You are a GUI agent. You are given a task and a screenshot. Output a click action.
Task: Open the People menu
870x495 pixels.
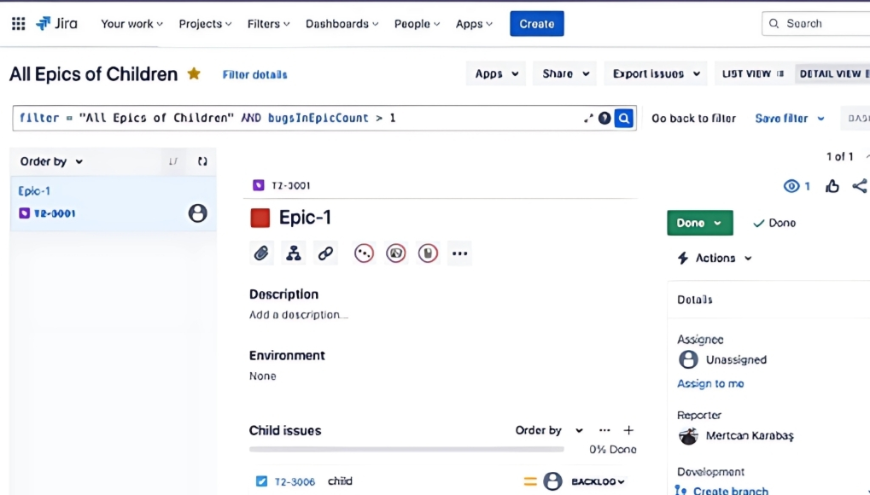(417, 24)
